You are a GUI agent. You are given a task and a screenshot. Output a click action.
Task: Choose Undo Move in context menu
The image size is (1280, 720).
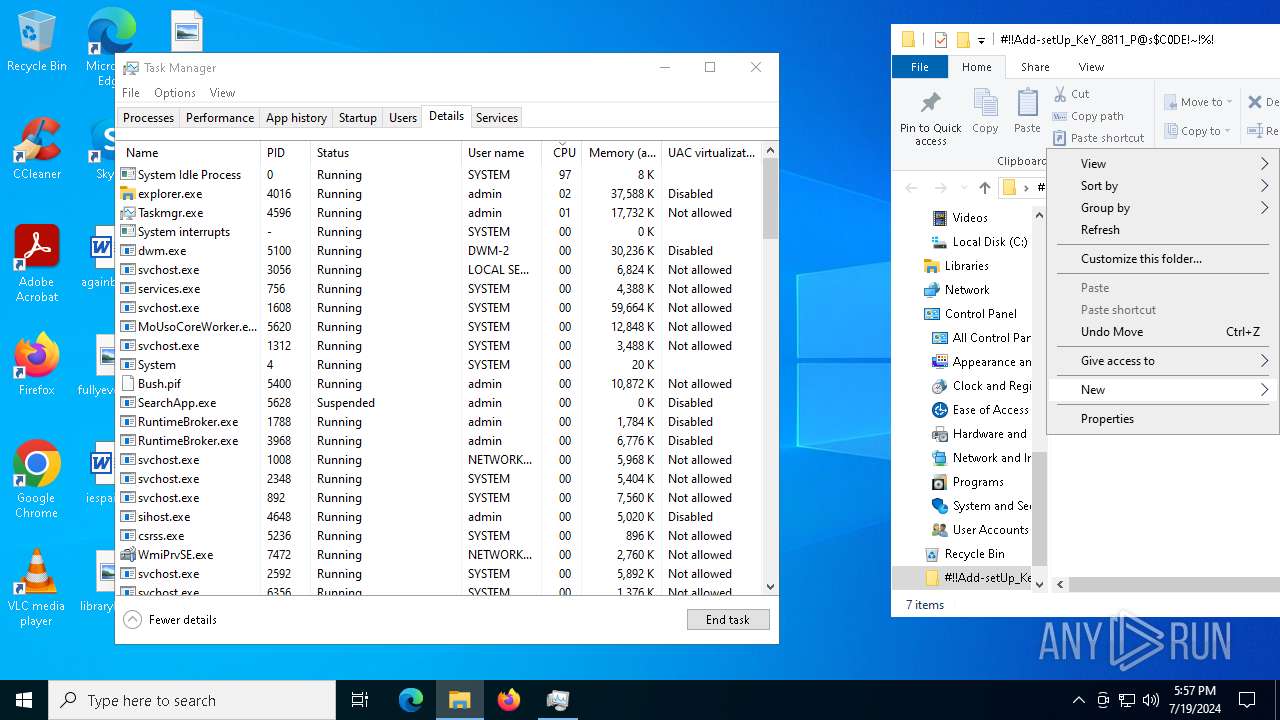tap(1163, 332)
